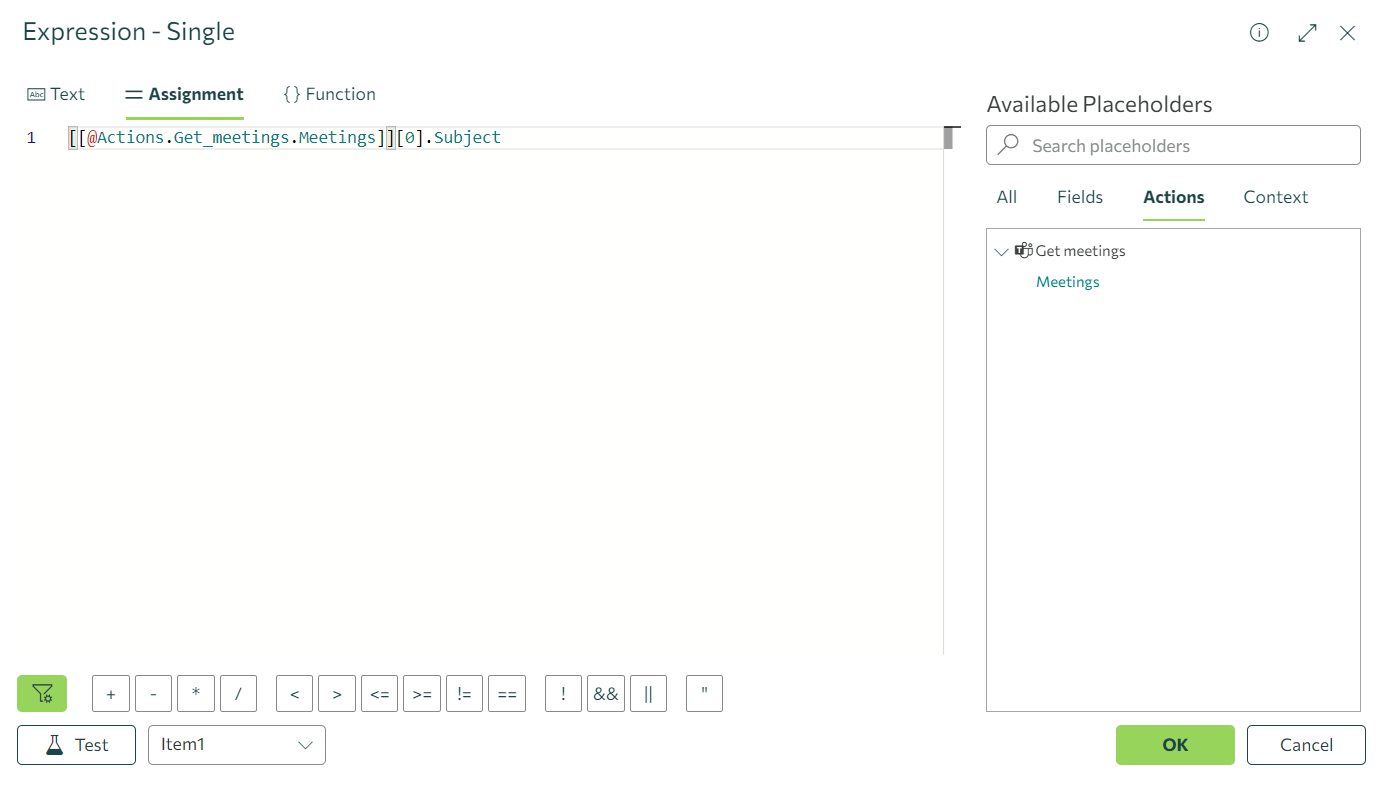Insert the not-equal != operator

tap(465, 693)
